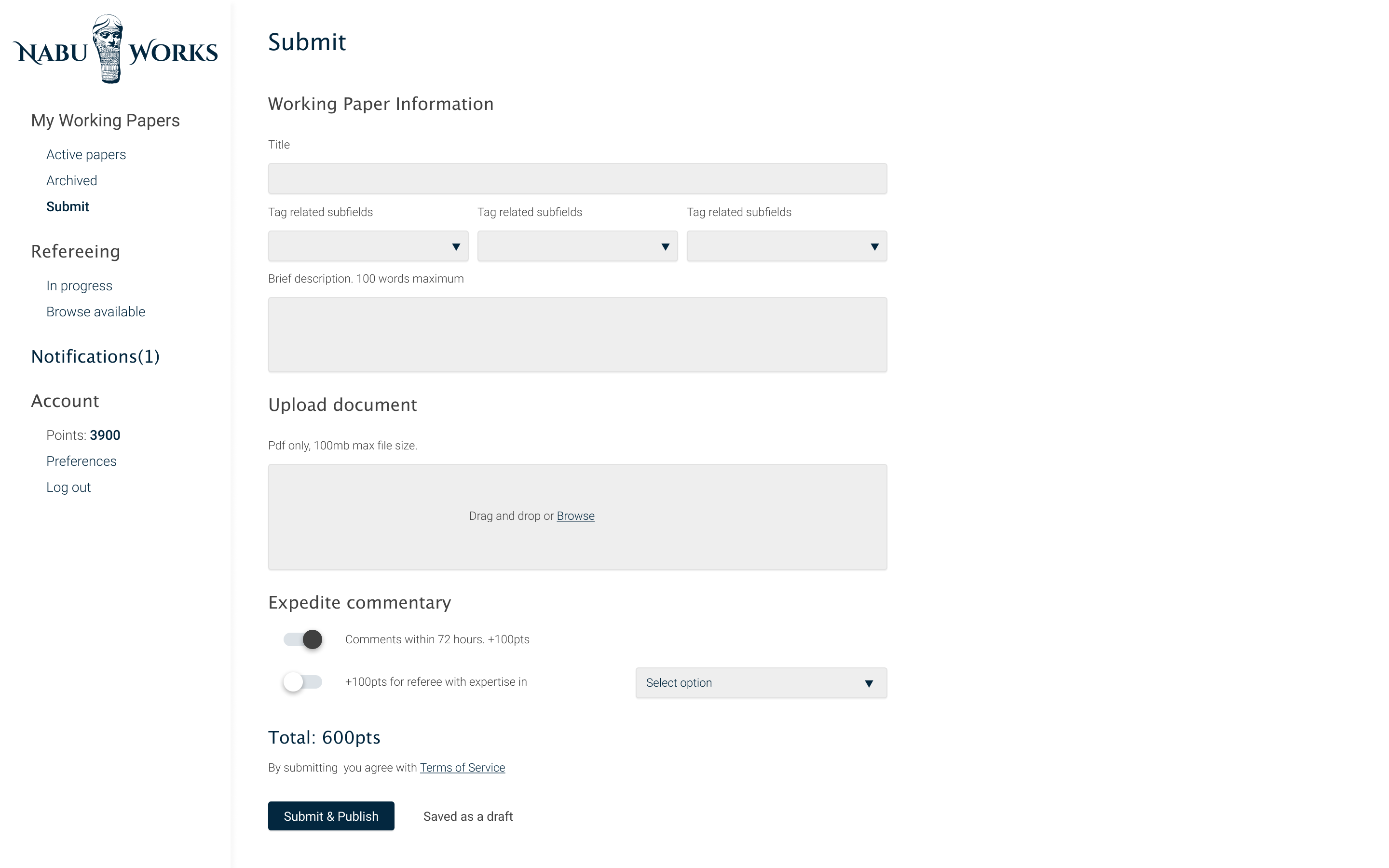Screen dimensions: 1389x868
Task: Click the Submit & Publish button
Action: tap(331, 816)
